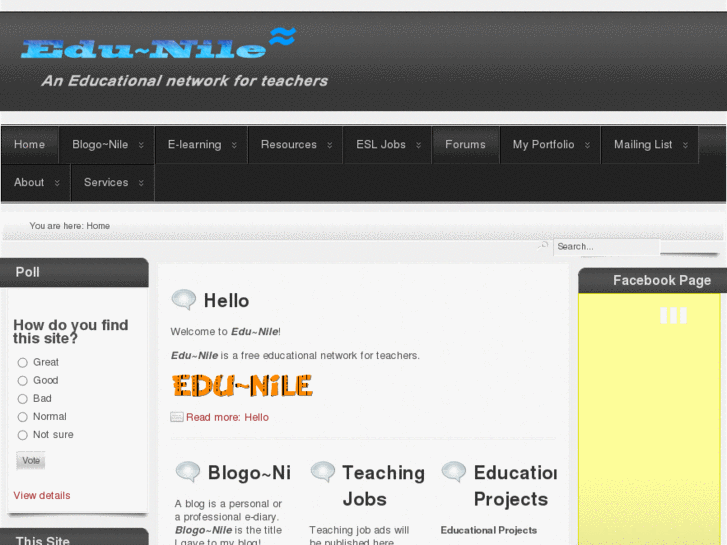Viewport: 727px width, 545px height.
Task: Click the Facebook Page loading indicator
Action: pyautogui.click(x=673, y=315)
